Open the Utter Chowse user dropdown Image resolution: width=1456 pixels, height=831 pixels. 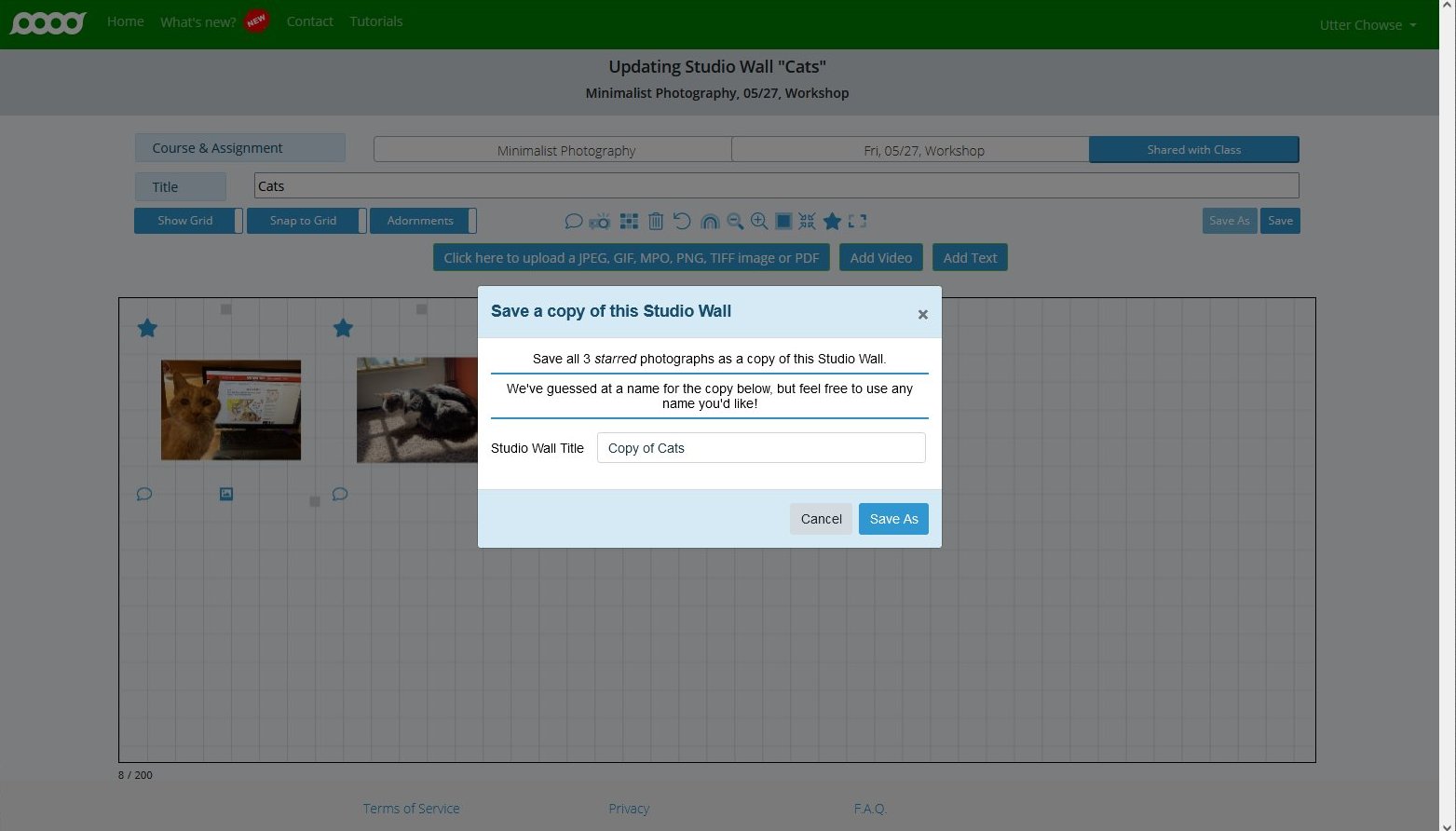click(1367, 25)
